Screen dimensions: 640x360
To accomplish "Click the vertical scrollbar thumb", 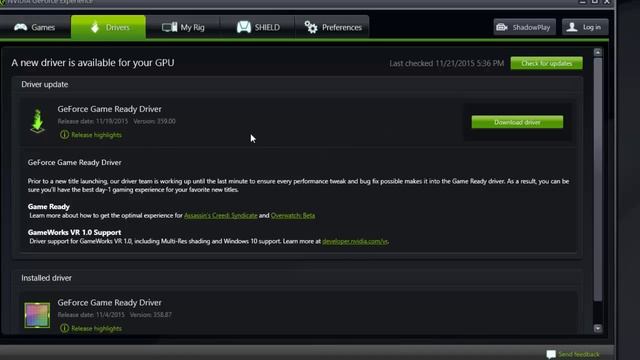I will (x=598, y=180).
